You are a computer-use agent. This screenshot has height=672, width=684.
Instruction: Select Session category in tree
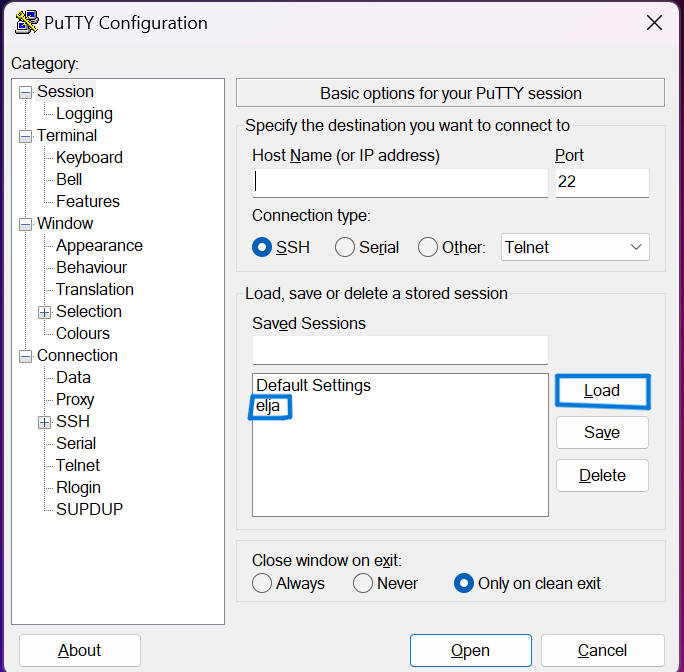pyautogui.click(x=65, y=92)
